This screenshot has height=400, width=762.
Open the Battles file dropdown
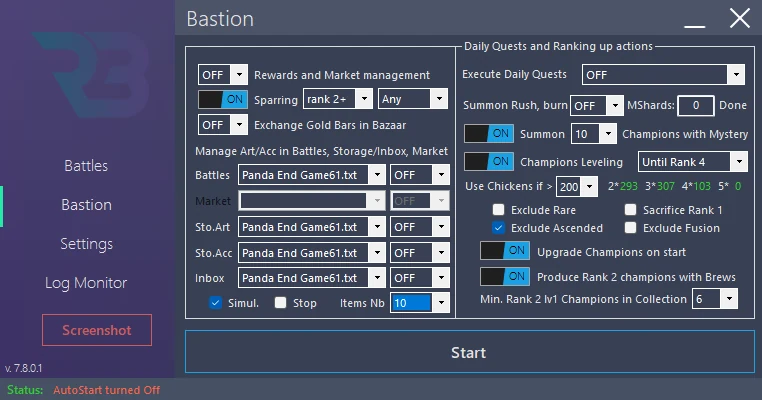[x=312, y=175]
